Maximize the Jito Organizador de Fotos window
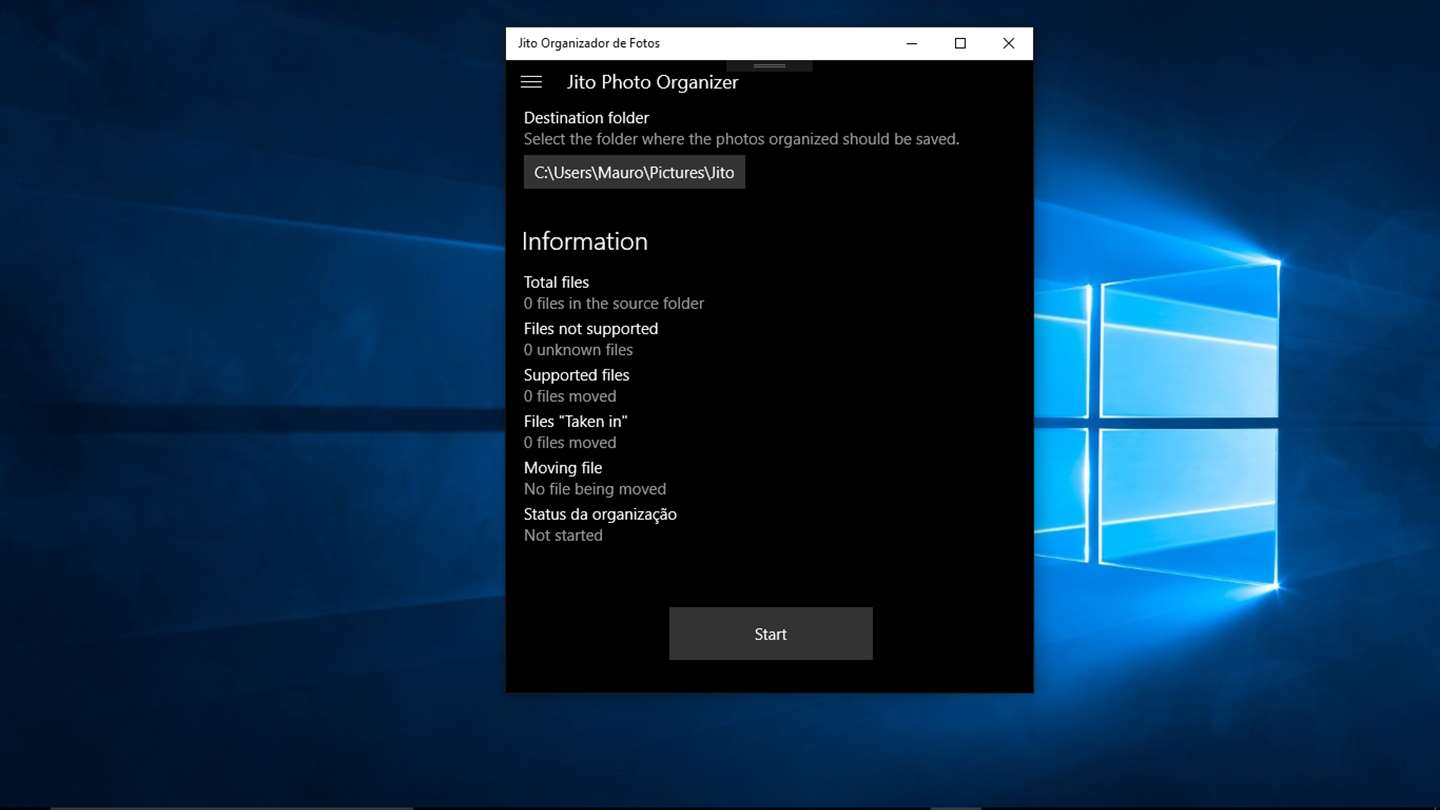This screenshot has width=1440, height=810. (960, 43)
